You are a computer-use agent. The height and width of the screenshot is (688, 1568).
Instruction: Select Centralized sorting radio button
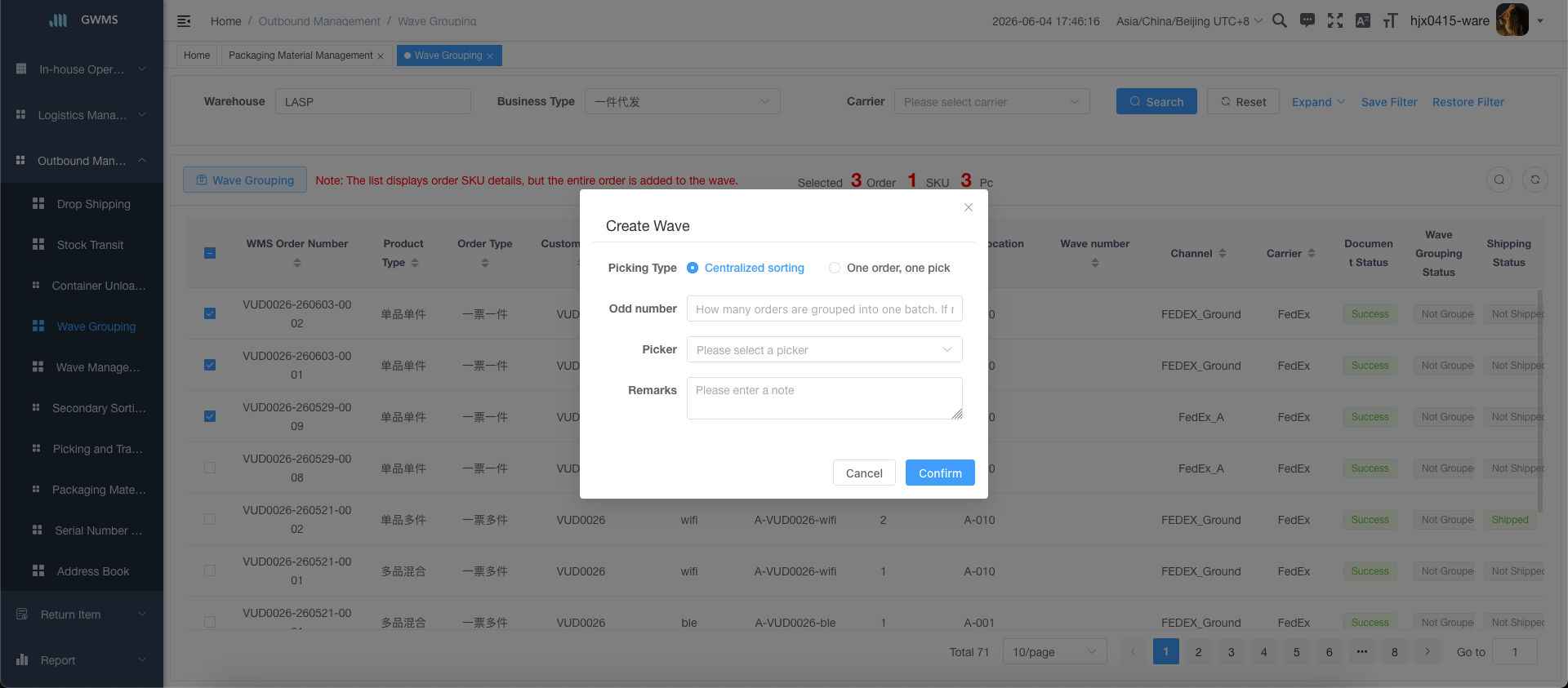[x=693, y=268]
